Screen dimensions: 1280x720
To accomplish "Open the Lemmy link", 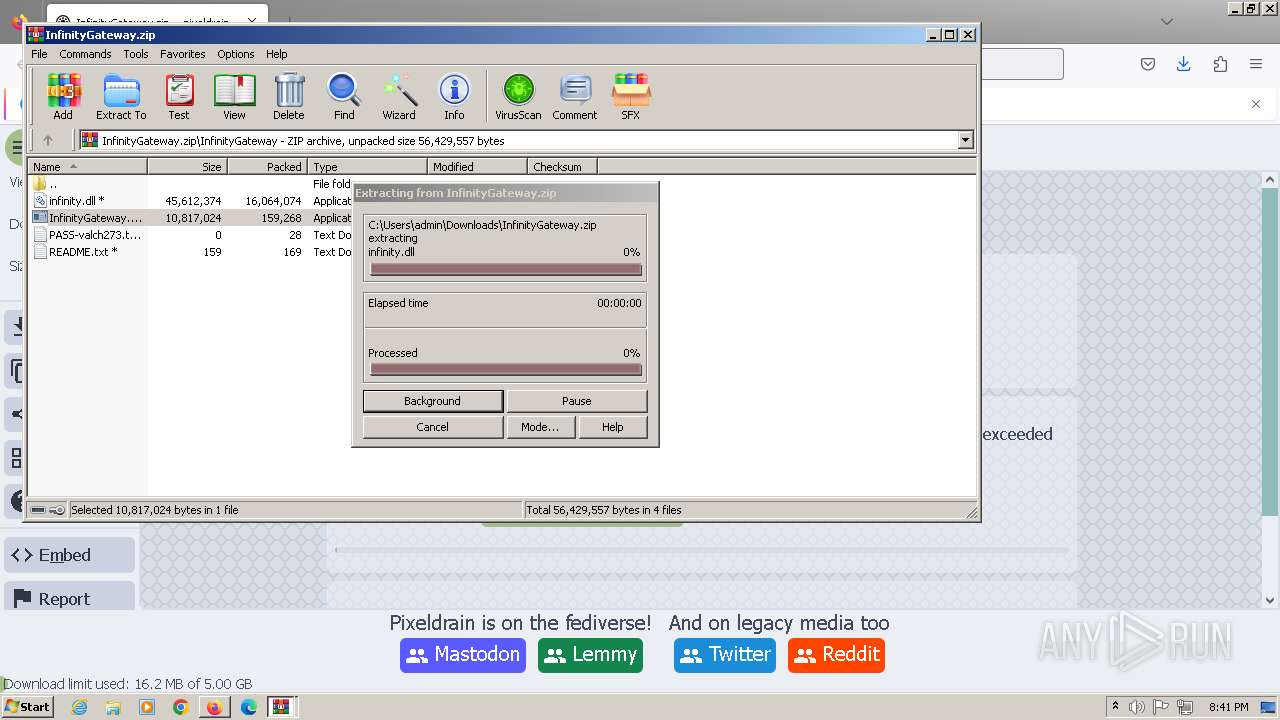I will (x=590, y=655).
